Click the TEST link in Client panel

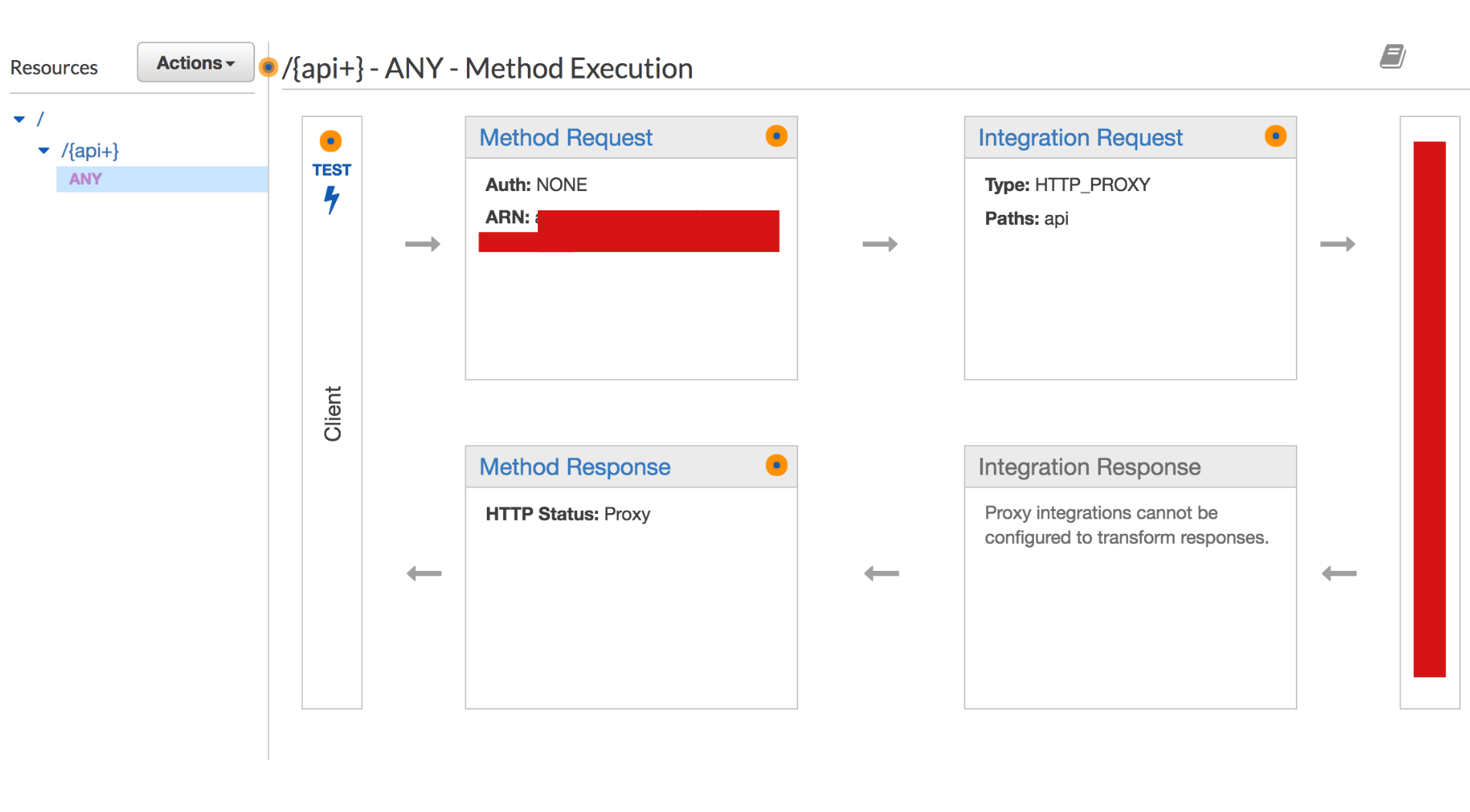click(331, 170)
